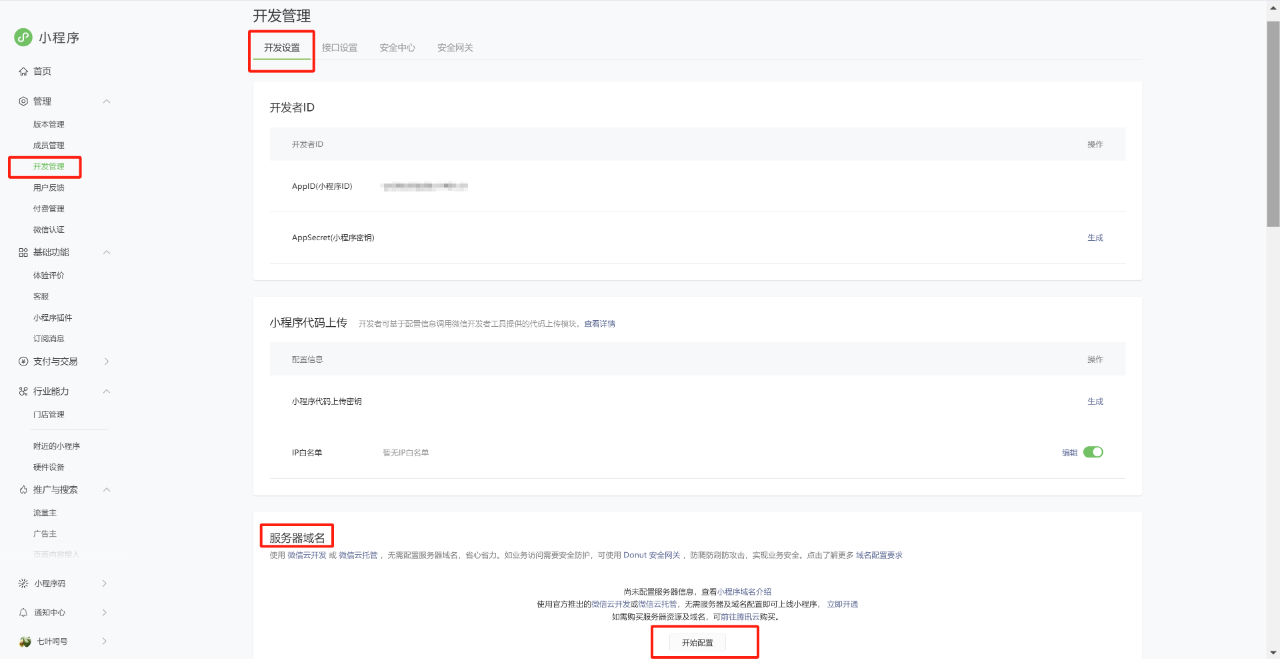Screen dimensions: 1280x659
Task: Open 付费管理 in the sidebar
Action: coord(49,209)
